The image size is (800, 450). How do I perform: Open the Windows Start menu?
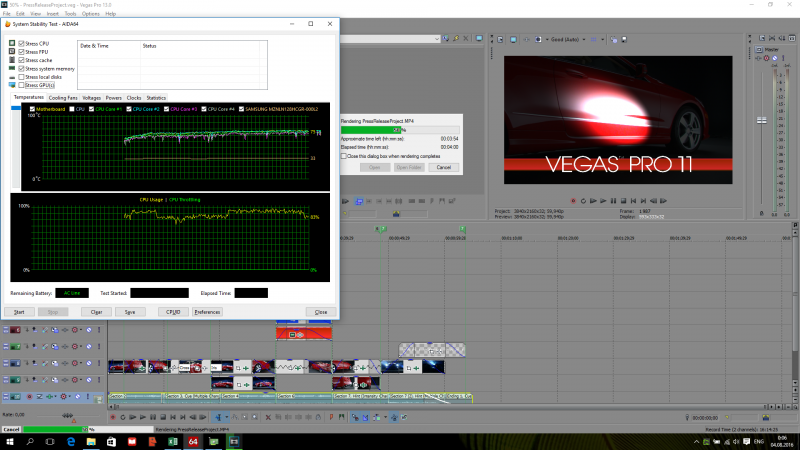[9, 440]
